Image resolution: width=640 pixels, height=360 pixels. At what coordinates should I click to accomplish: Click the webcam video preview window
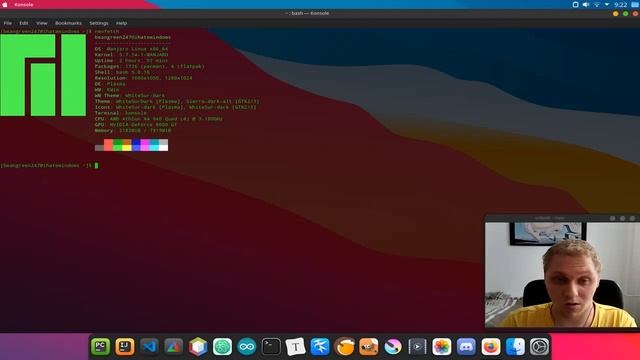[x=561, y=274]
